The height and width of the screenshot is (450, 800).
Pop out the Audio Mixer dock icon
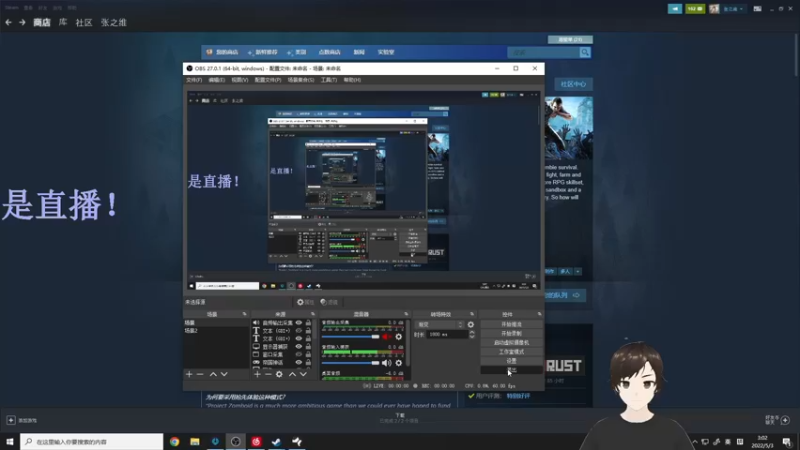406,314
